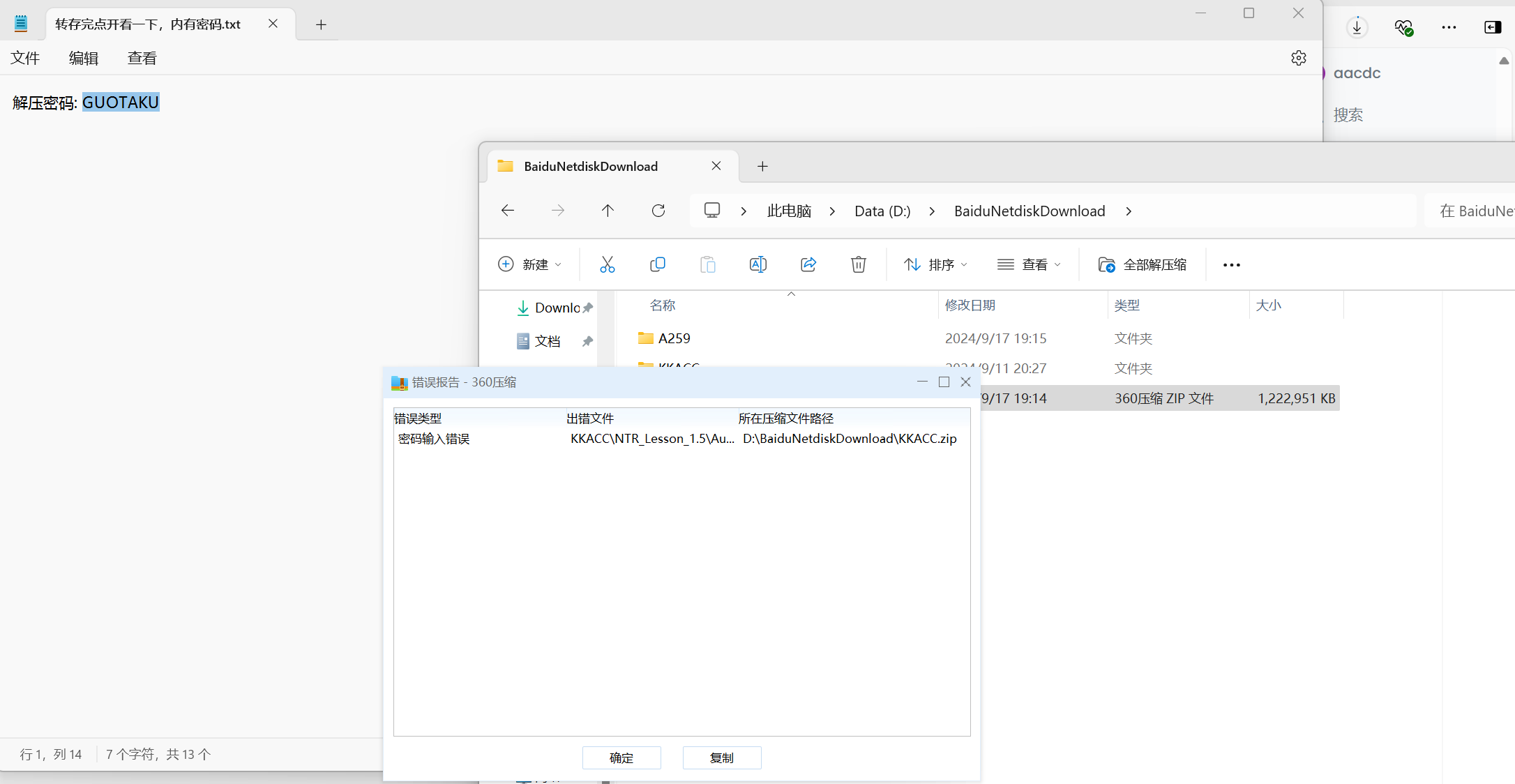Click BaiduNetdiskDownload breadcrumb segment
Screen dimensions: 1515x784
1030,211
